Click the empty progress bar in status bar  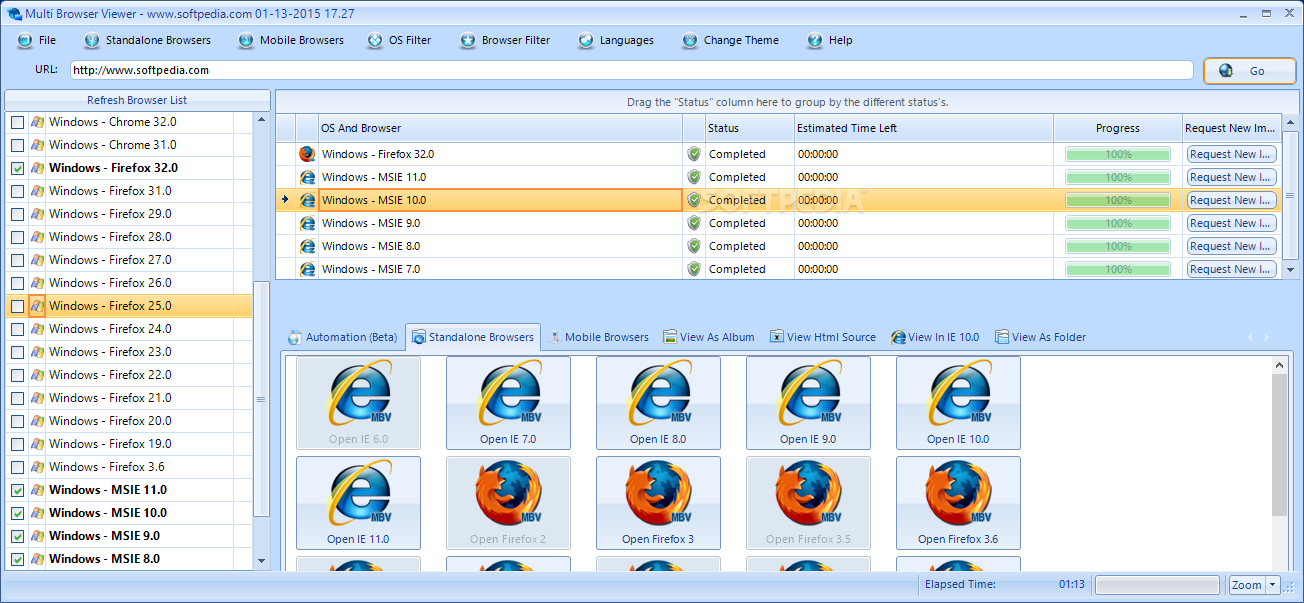pos(1158,585)
